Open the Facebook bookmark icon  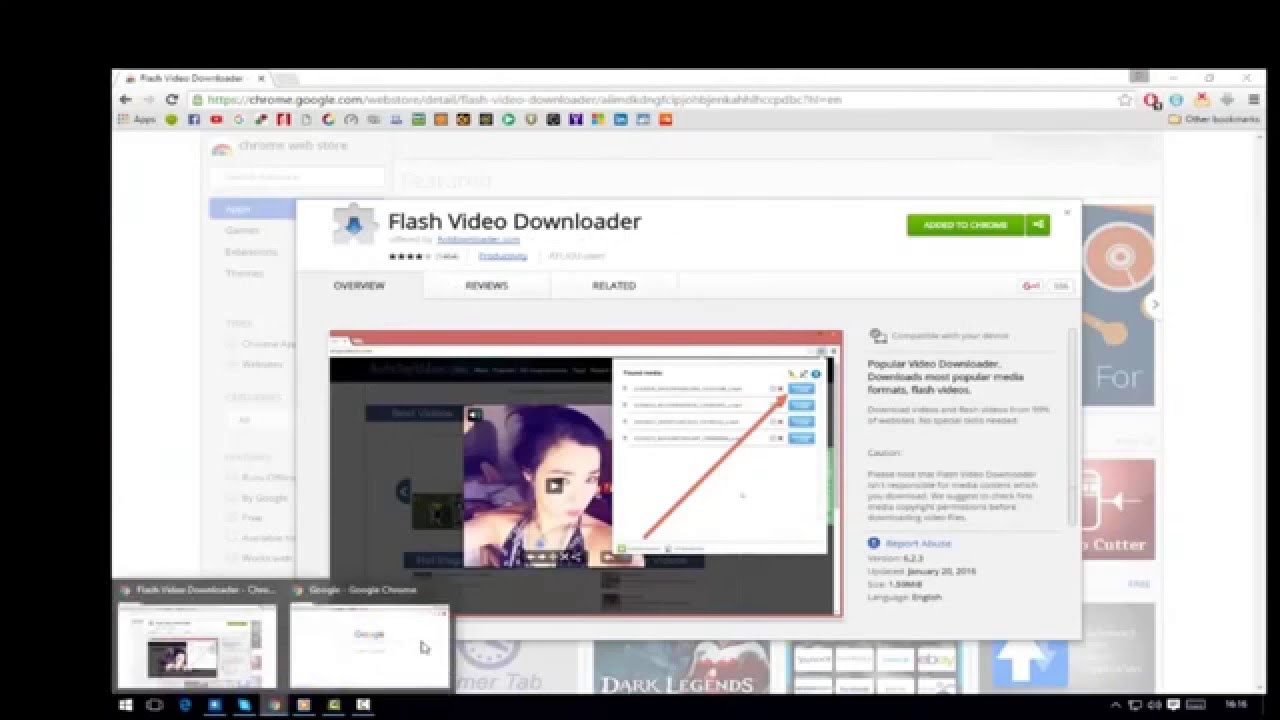click(194, 119)
